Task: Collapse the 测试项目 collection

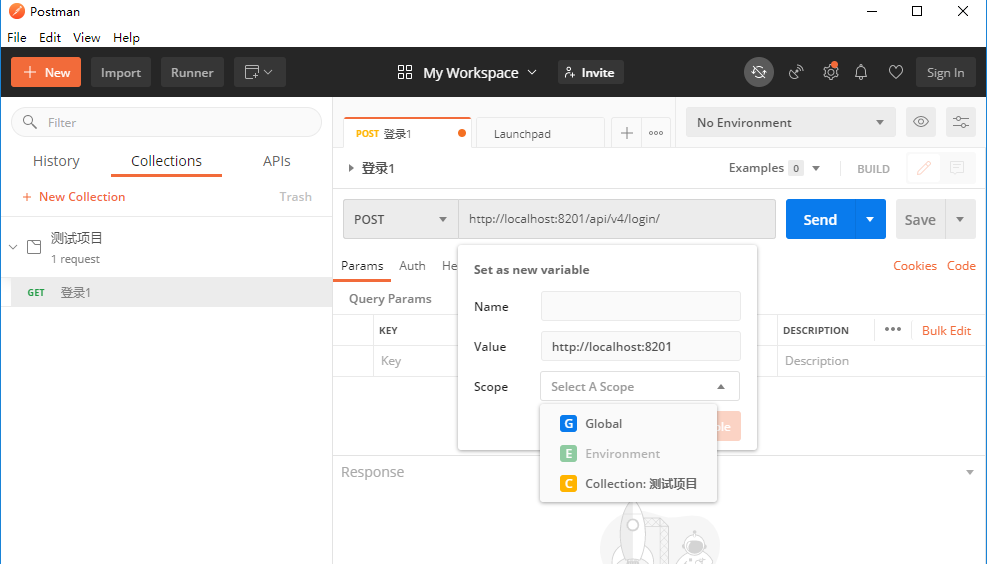Action: coord(13,247)
